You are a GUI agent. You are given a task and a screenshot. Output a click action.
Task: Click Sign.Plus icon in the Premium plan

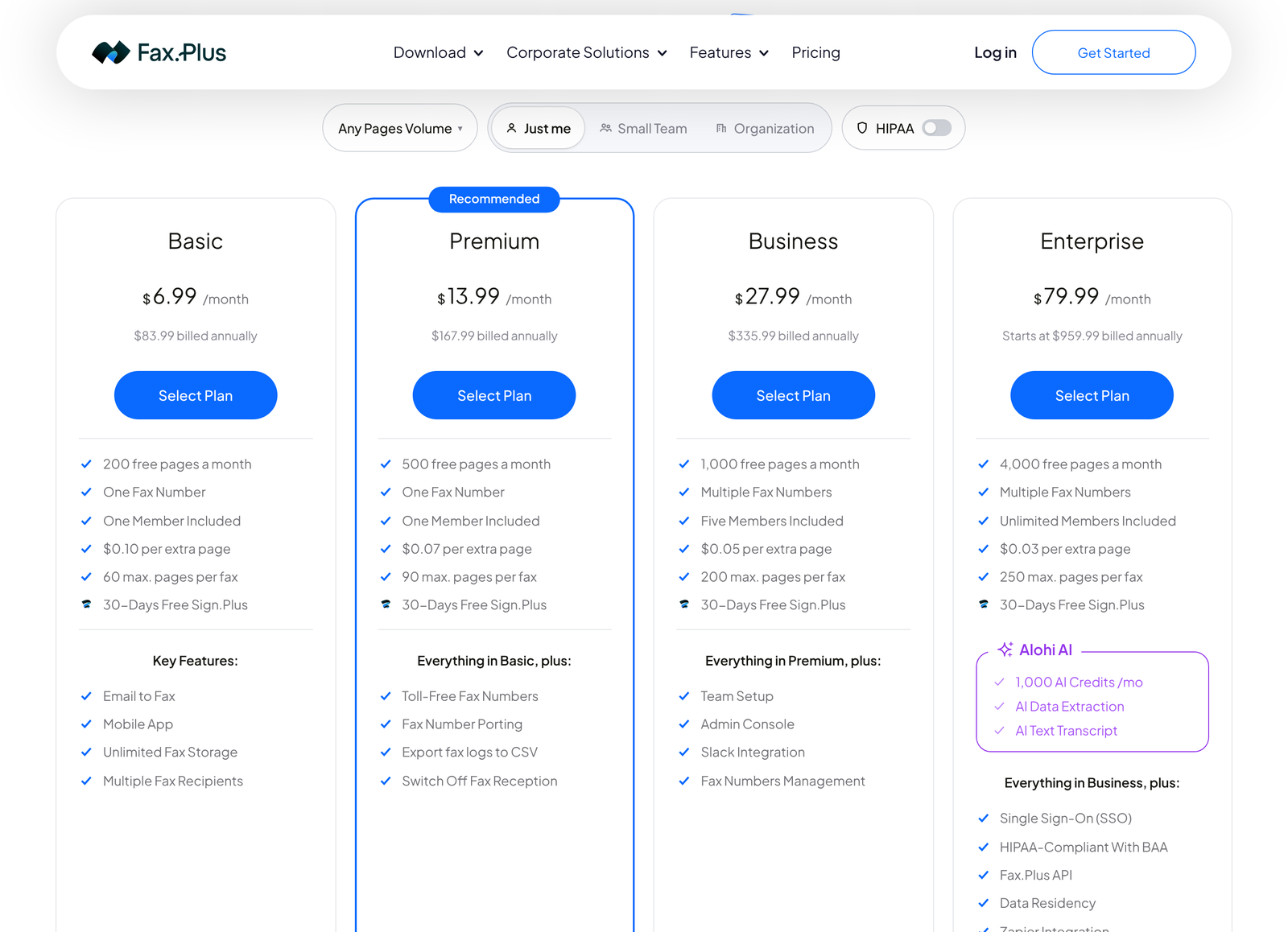386,604
